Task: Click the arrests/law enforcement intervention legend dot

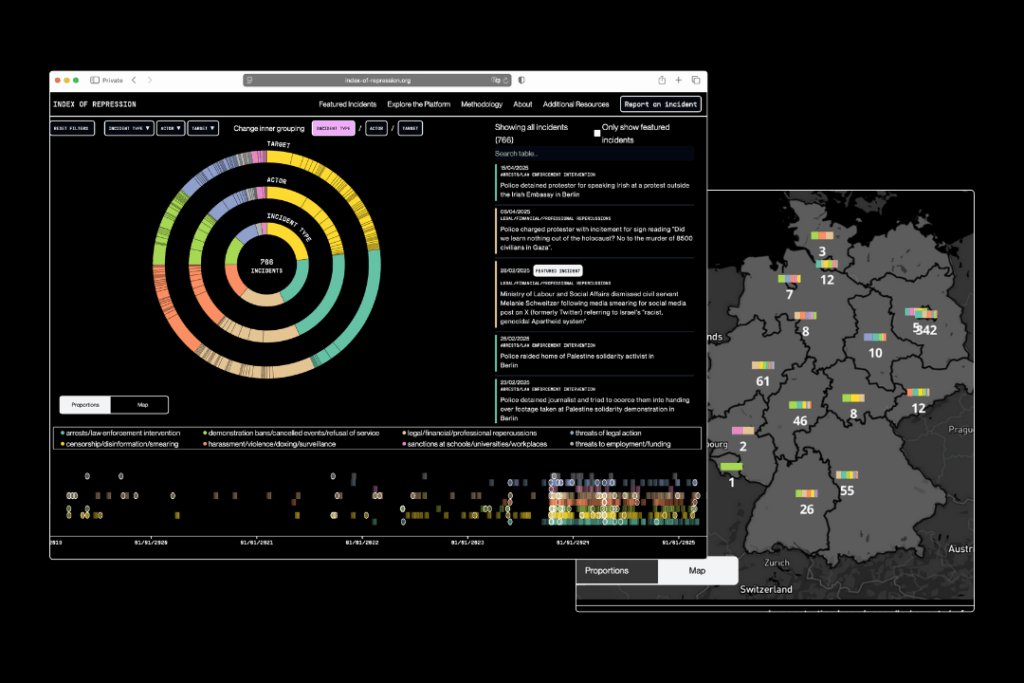Action: (x=62, y=433)
